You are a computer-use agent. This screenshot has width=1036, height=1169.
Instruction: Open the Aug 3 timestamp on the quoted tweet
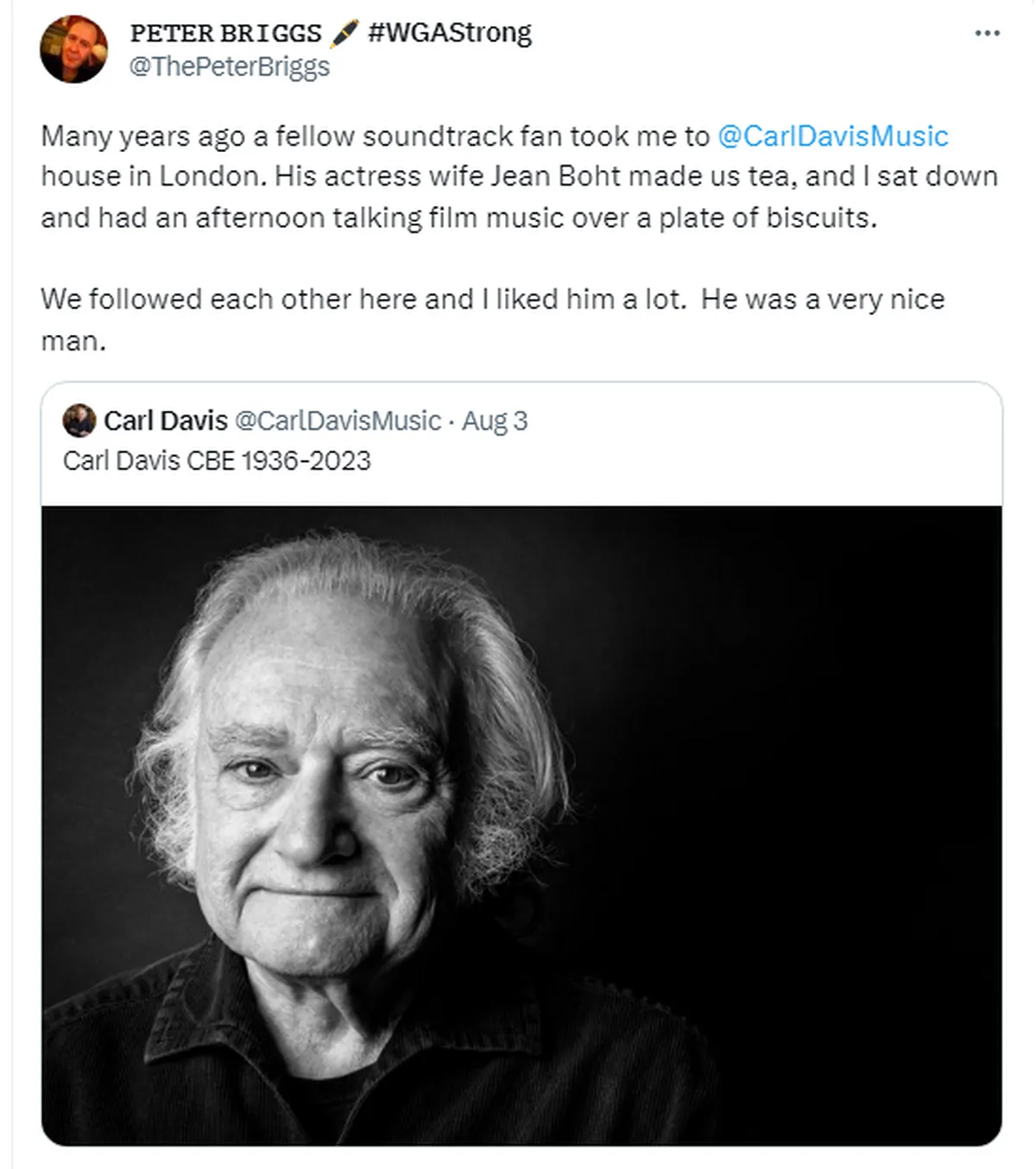click(495, 421)
